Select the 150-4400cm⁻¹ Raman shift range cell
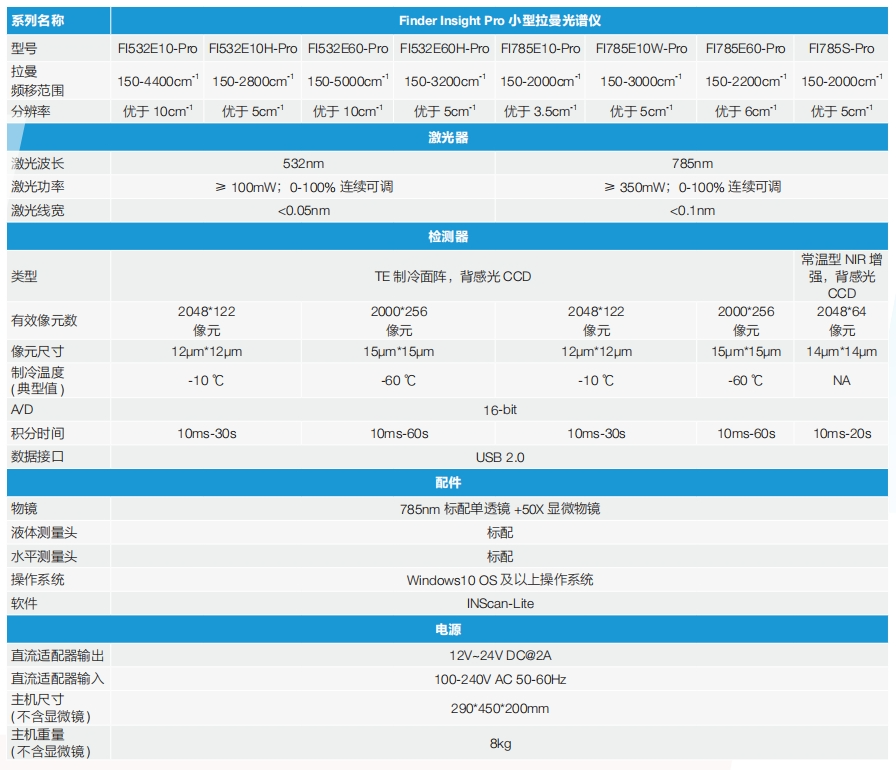 [x=157, y=81]
